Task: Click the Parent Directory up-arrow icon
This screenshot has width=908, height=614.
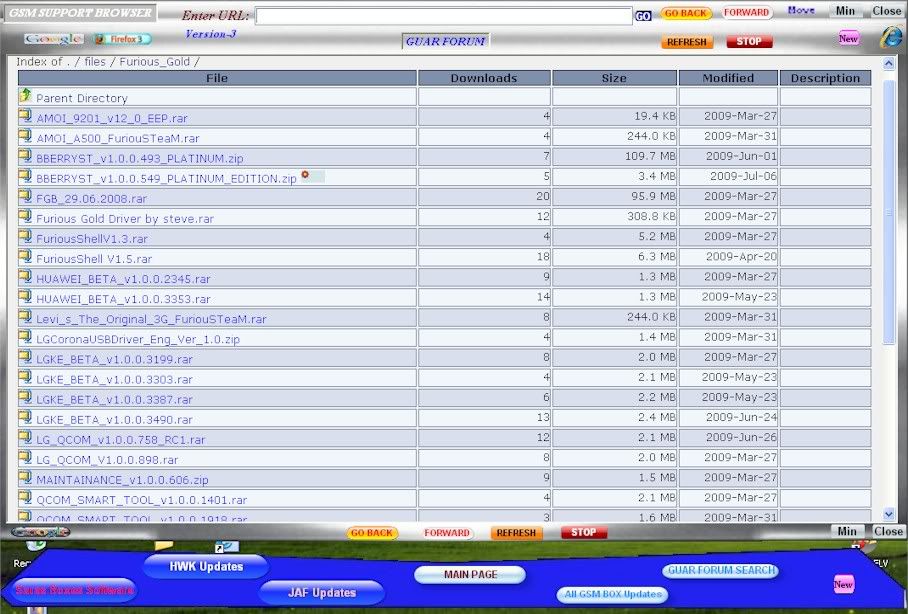Action: pos(25,95)
